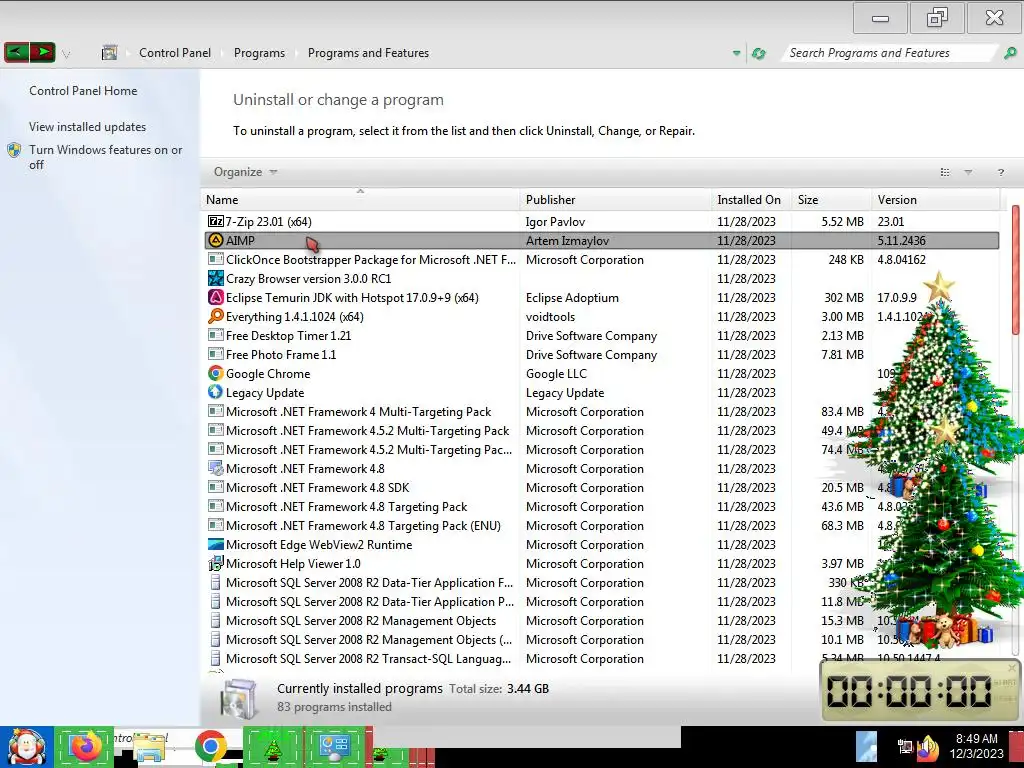Click the Microsoft Edge WebView2 Runtime icon

(x=216, y=545)
